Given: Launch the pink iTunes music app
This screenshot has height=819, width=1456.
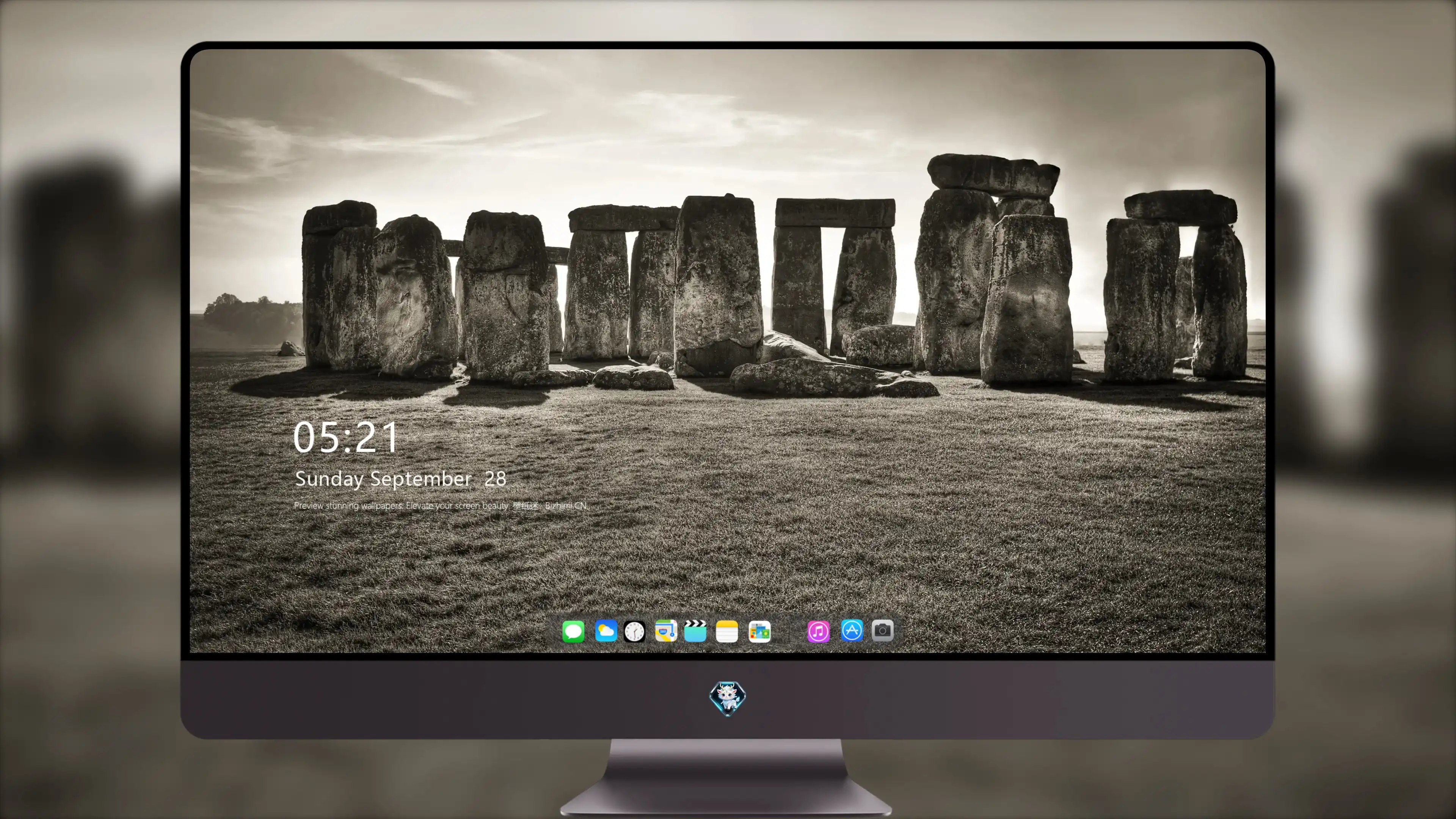Looking at the screenshot, I should click(819, 631).
